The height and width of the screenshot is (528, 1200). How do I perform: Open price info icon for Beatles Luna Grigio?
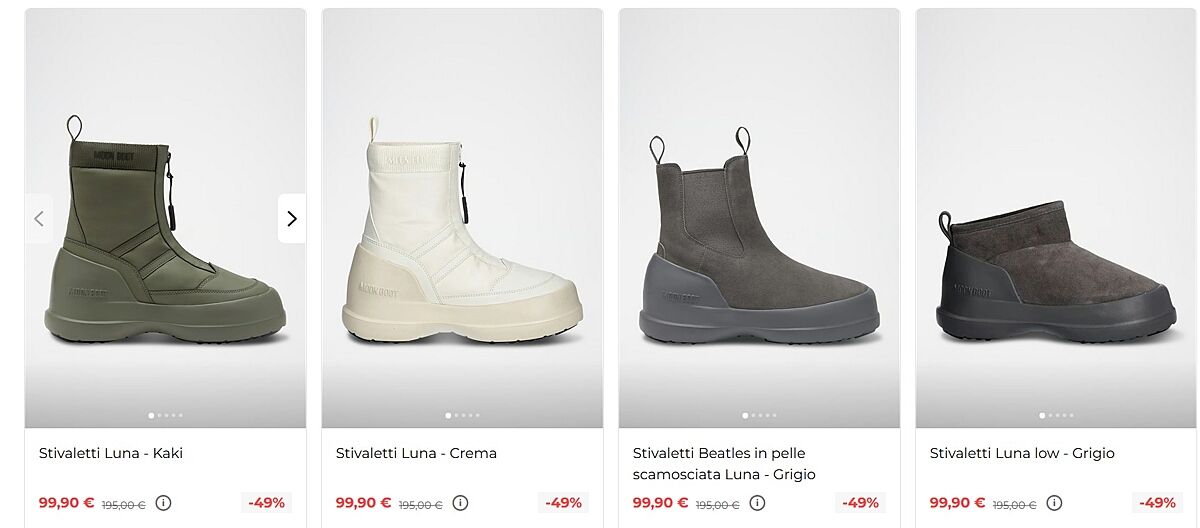pos(757,503)
